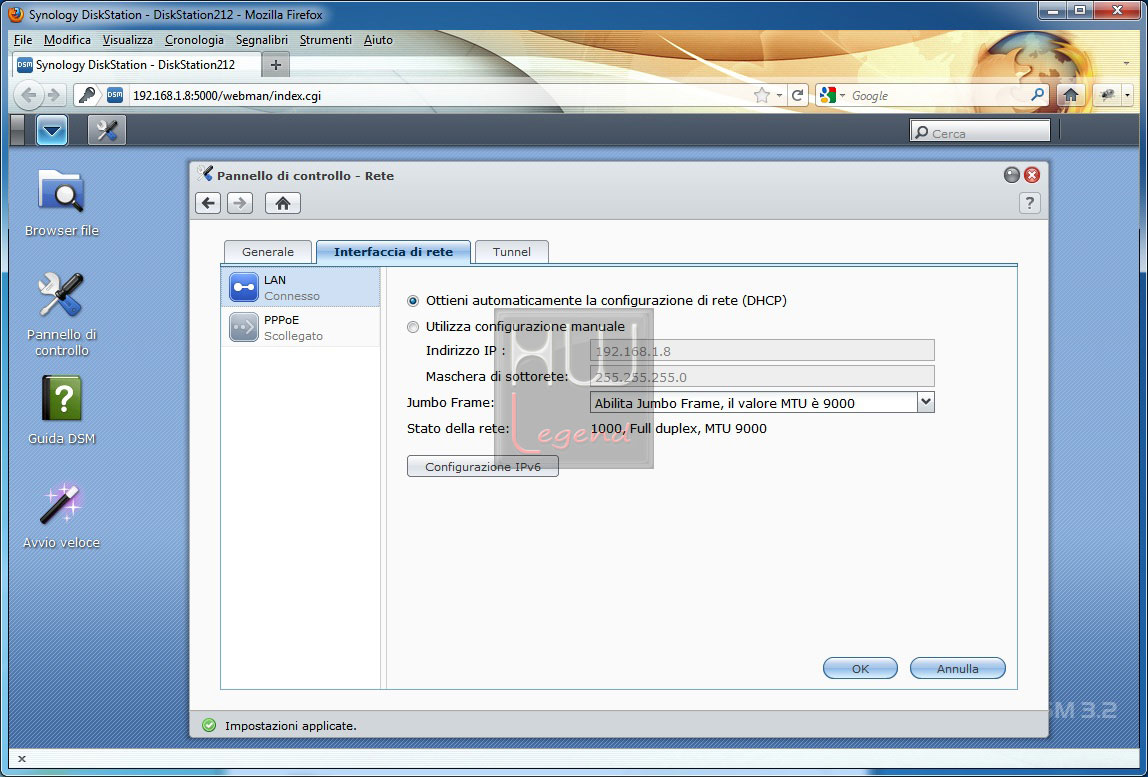
Task: Open a new Firefox tab
Action: point(276,64)
